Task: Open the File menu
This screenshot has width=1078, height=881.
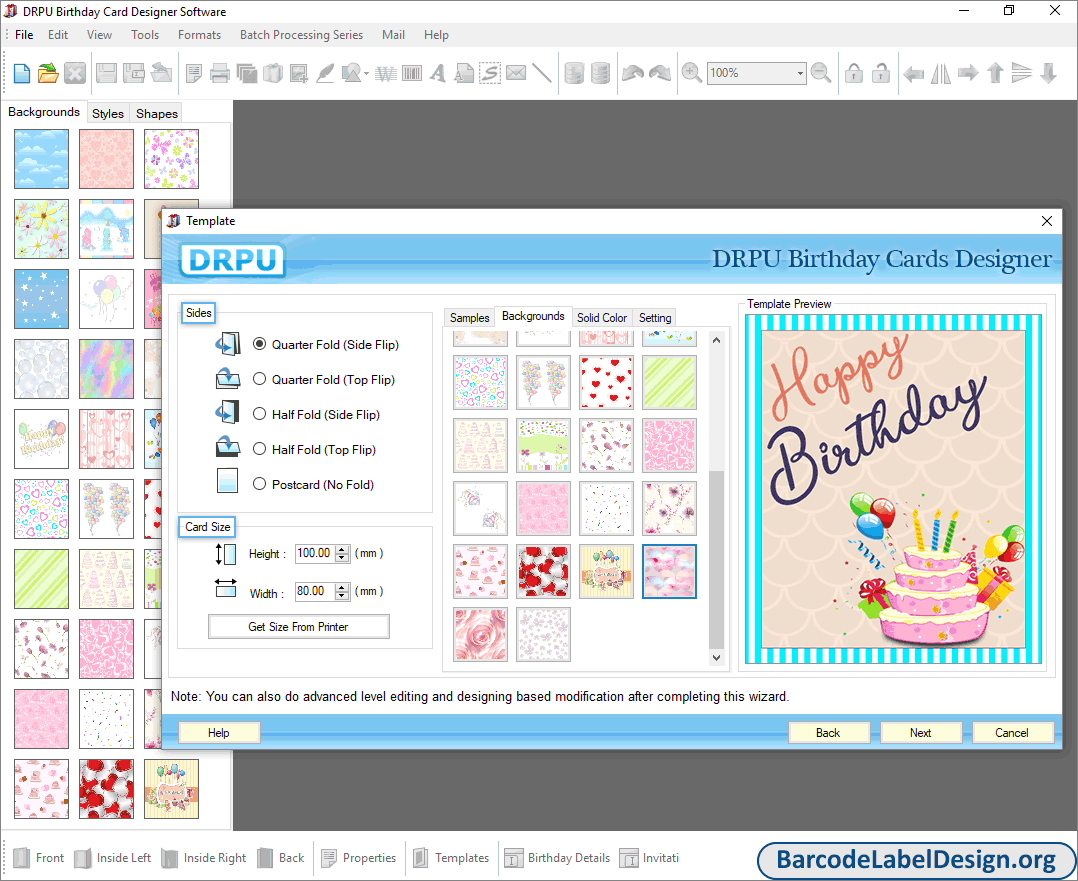Action: click(24, 34)
